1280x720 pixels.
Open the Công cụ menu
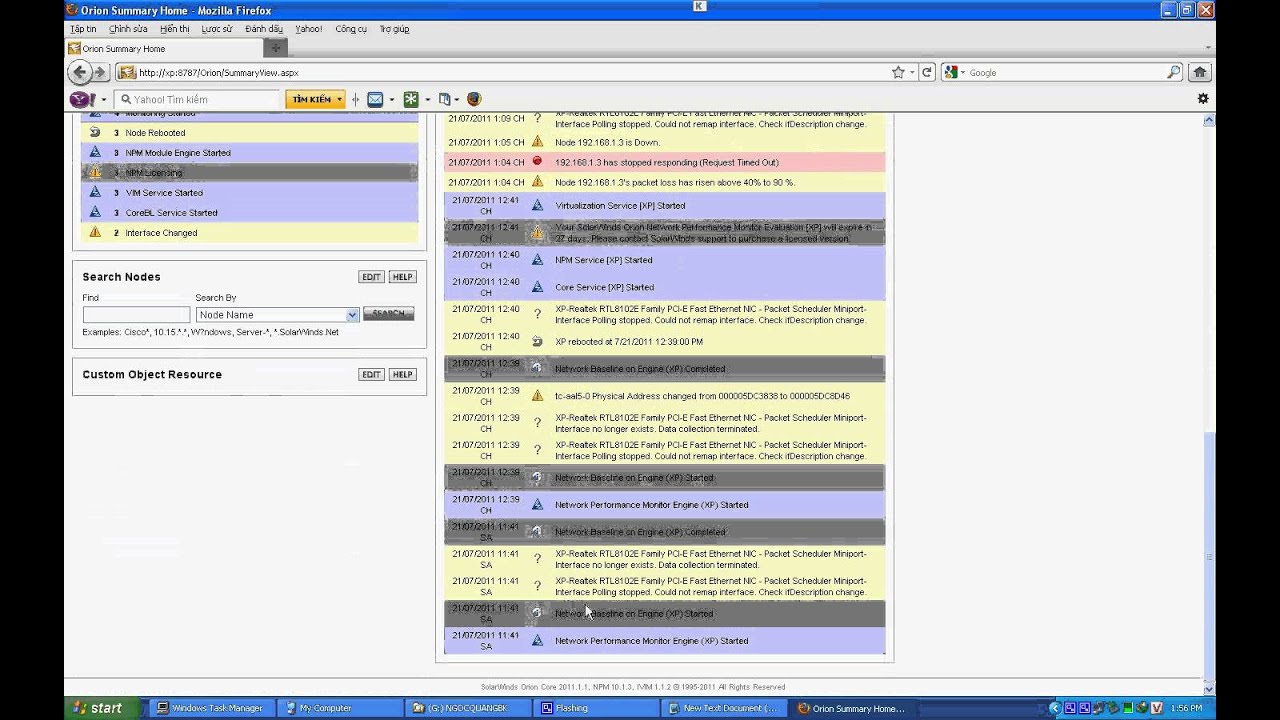tap(351, 29)
